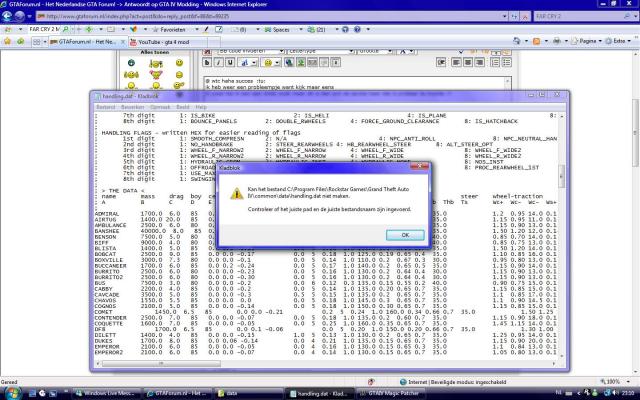Click the highlighter pen icon in toolbar

(207, 29)
